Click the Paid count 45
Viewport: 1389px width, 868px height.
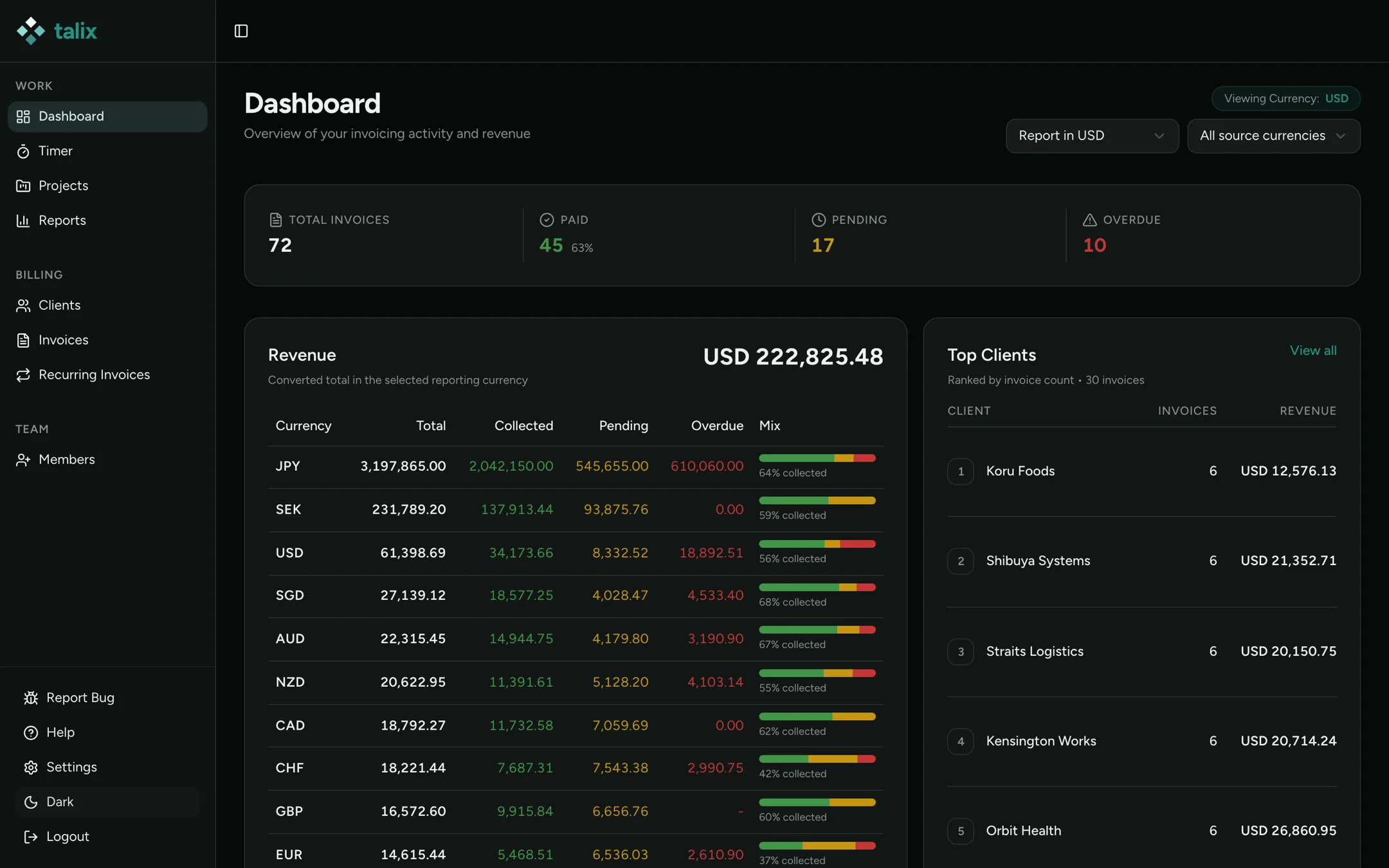(551, 246)
